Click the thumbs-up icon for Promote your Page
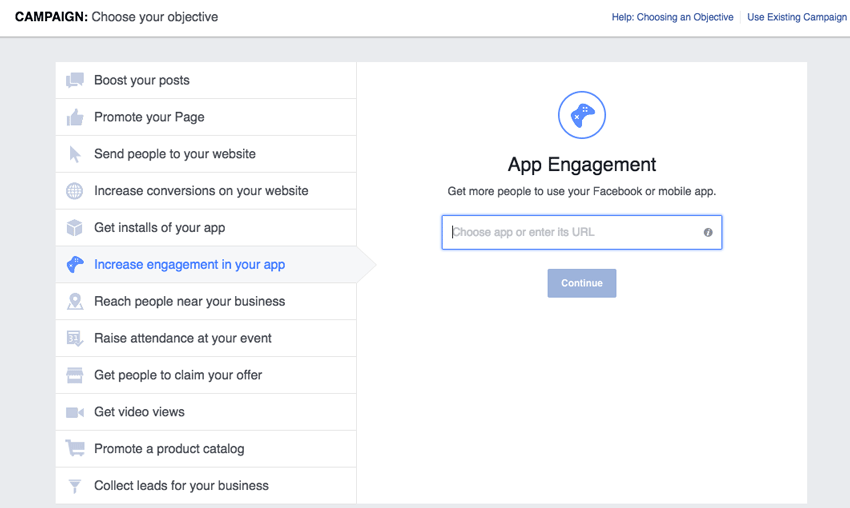The height and width of the screenshot is (508, 850). click(75, 117)
